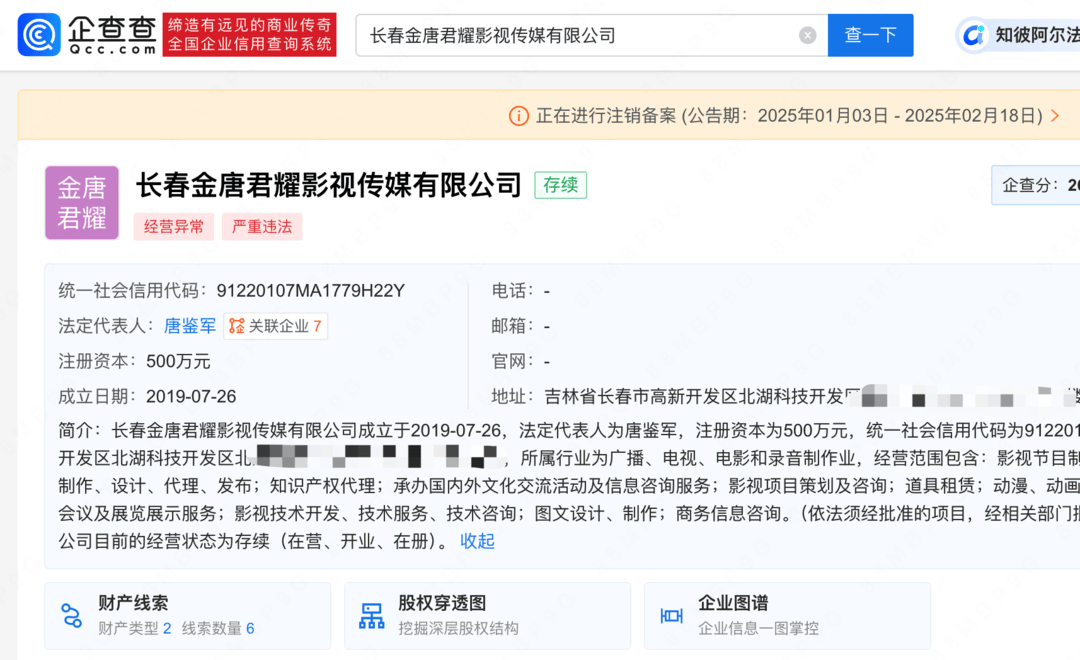The width and height of the screenshot is (1080, 660).
Task: Click the 查一下 search button
Action: [870, 35]
